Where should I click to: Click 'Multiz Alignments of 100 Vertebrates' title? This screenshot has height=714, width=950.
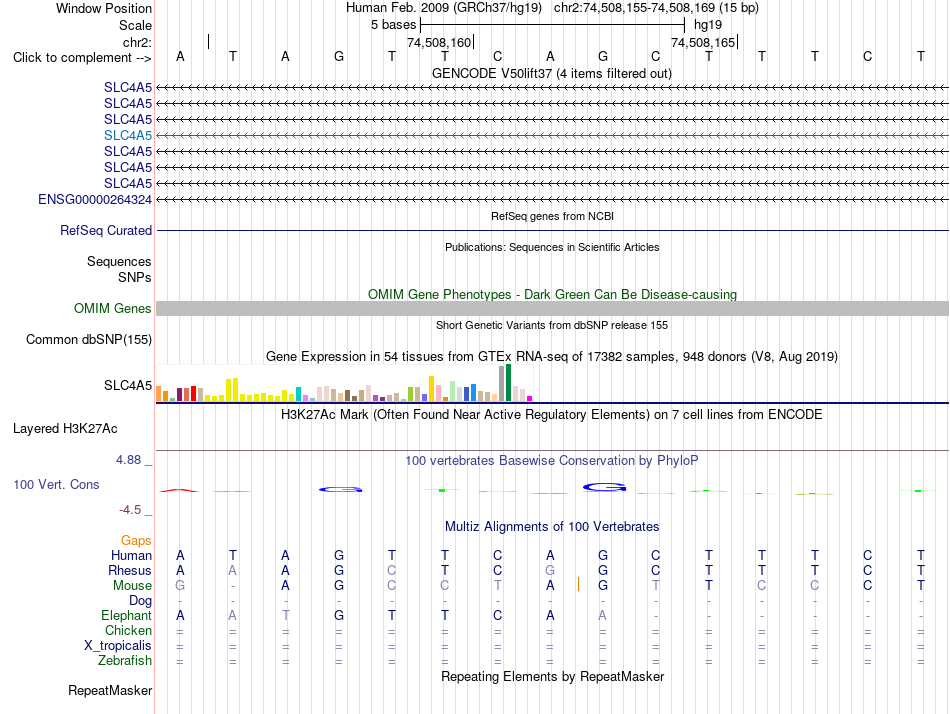[x=552, y=526]
